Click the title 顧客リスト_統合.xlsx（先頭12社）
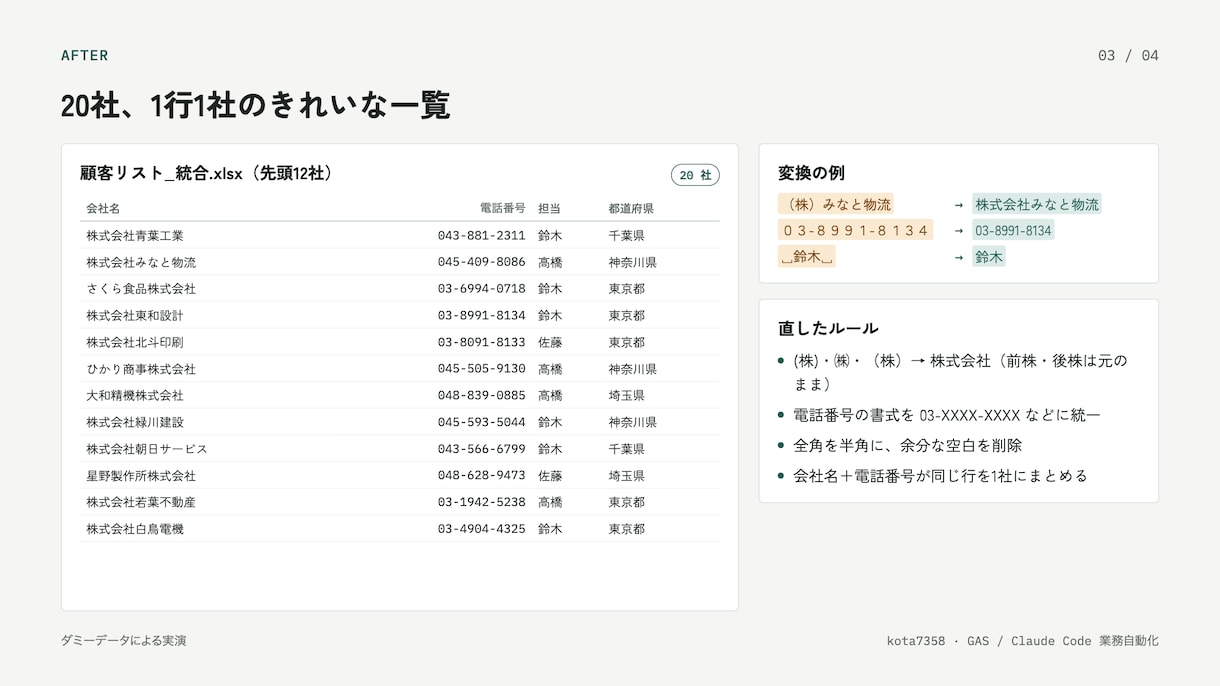This screenshot has width=1220, height=686. point(207,173)
